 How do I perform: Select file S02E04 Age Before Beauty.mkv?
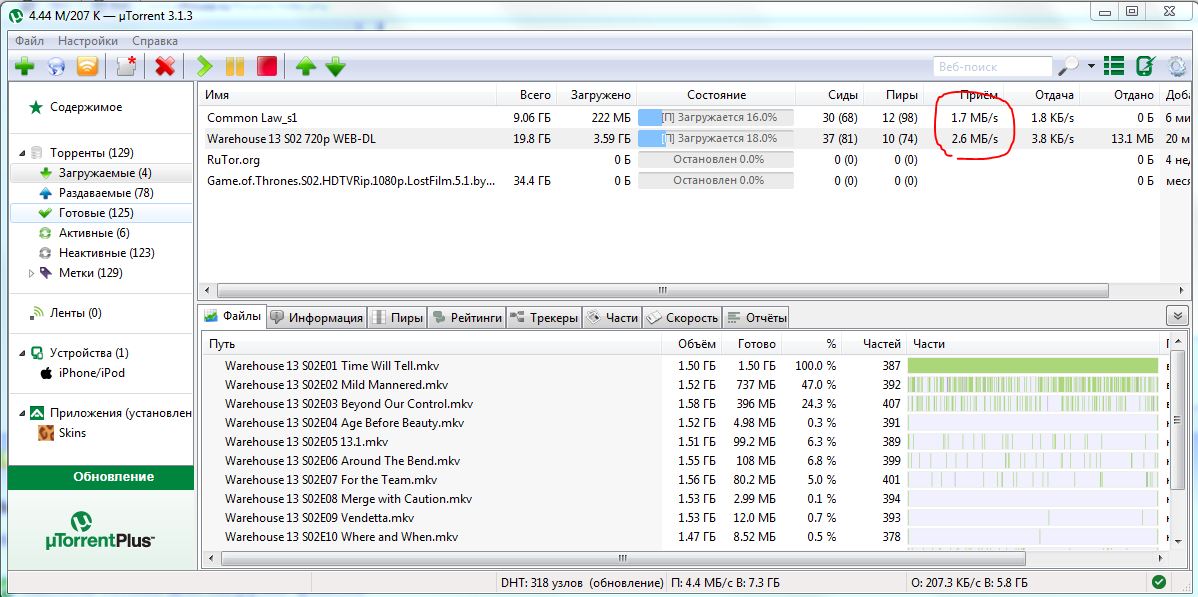click(345, 423)
